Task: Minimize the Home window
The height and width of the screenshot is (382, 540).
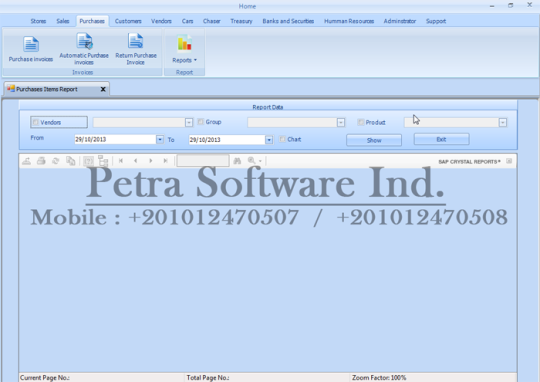Action: pos(492,6)
